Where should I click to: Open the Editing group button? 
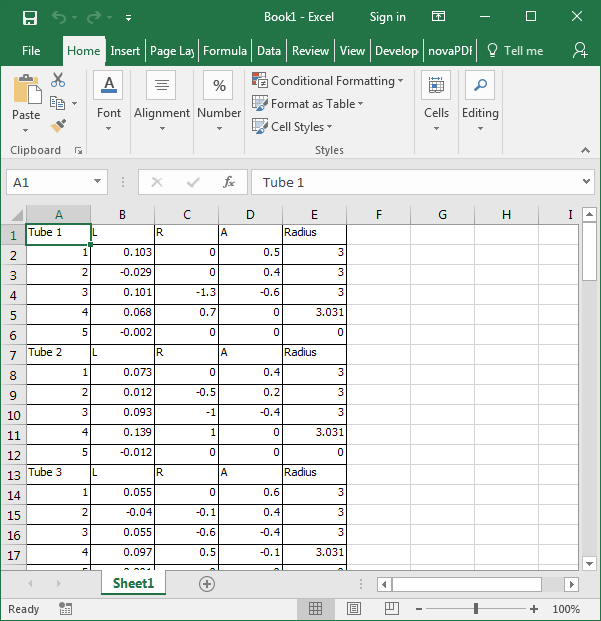point(480,99)
